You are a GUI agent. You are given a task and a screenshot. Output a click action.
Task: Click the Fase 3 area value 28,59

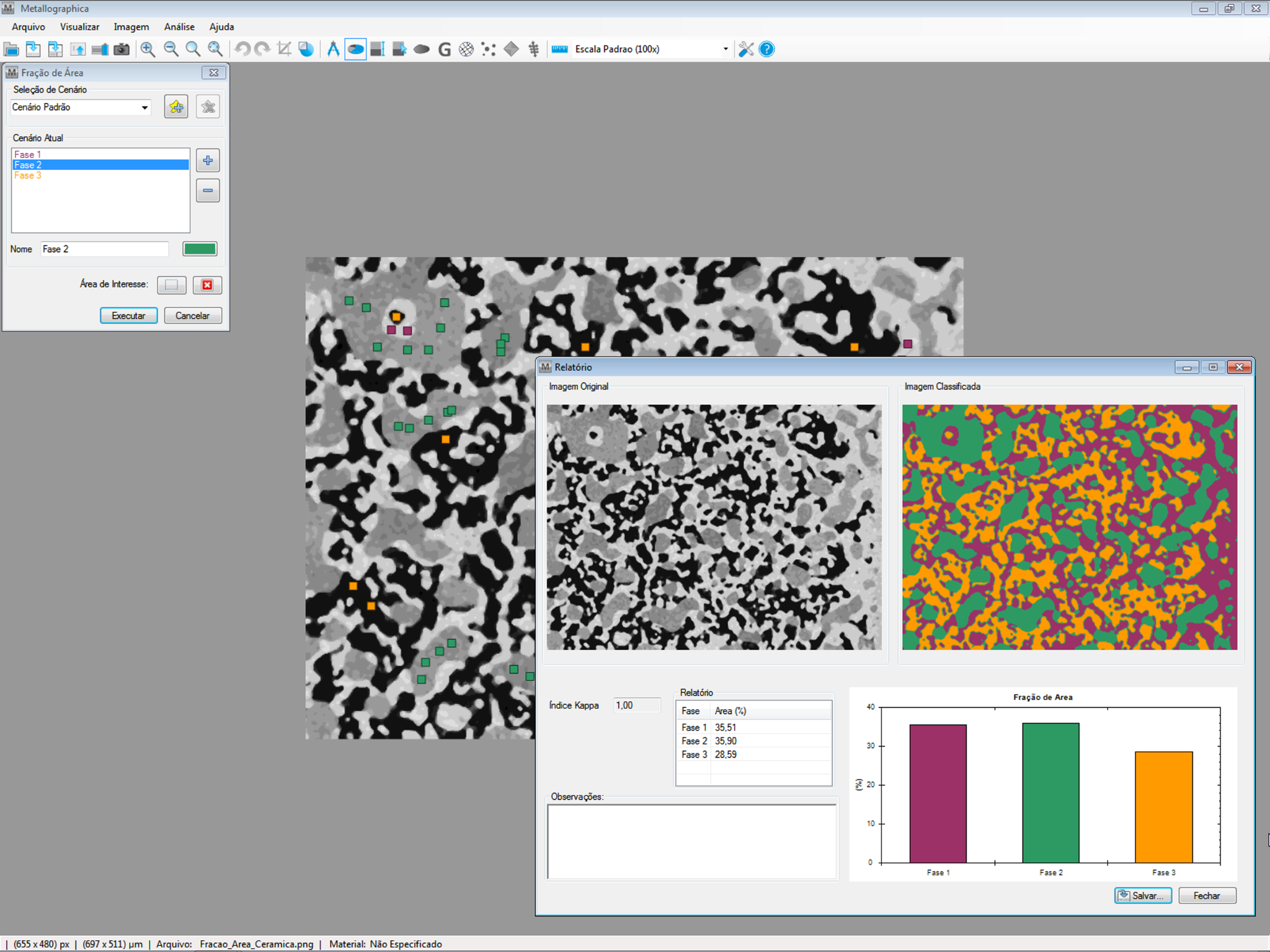(726, 755)
